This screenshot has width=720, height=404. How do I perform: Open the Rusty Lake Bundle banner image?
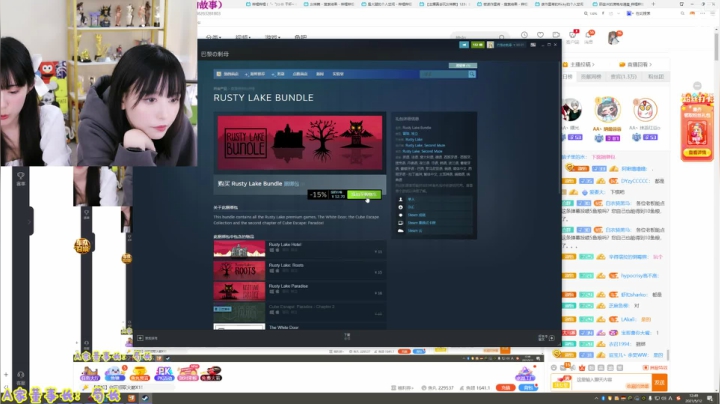tap(300, 143)
